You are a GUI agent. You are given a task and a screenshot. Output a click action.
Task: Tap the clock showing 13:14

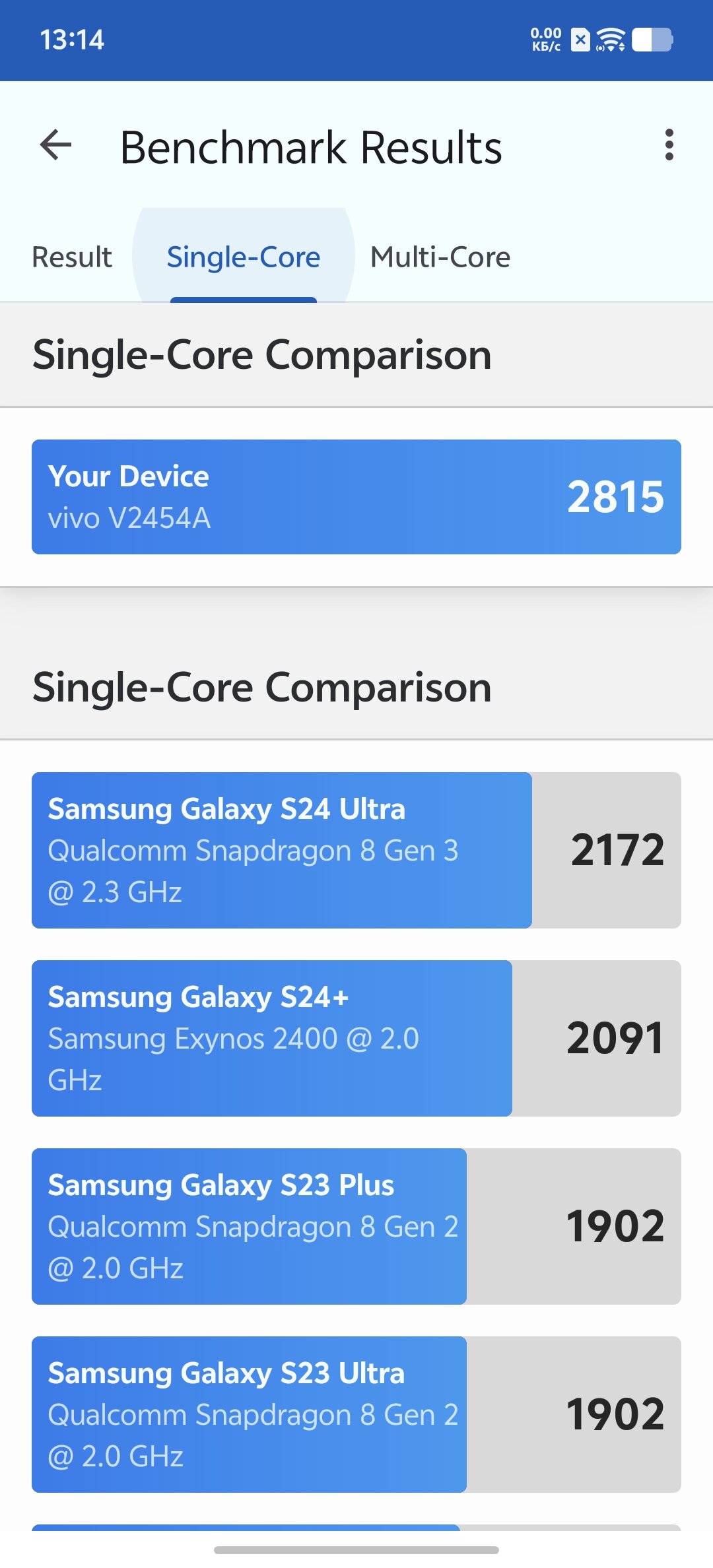pyautogui.click(x=72, y=40)
